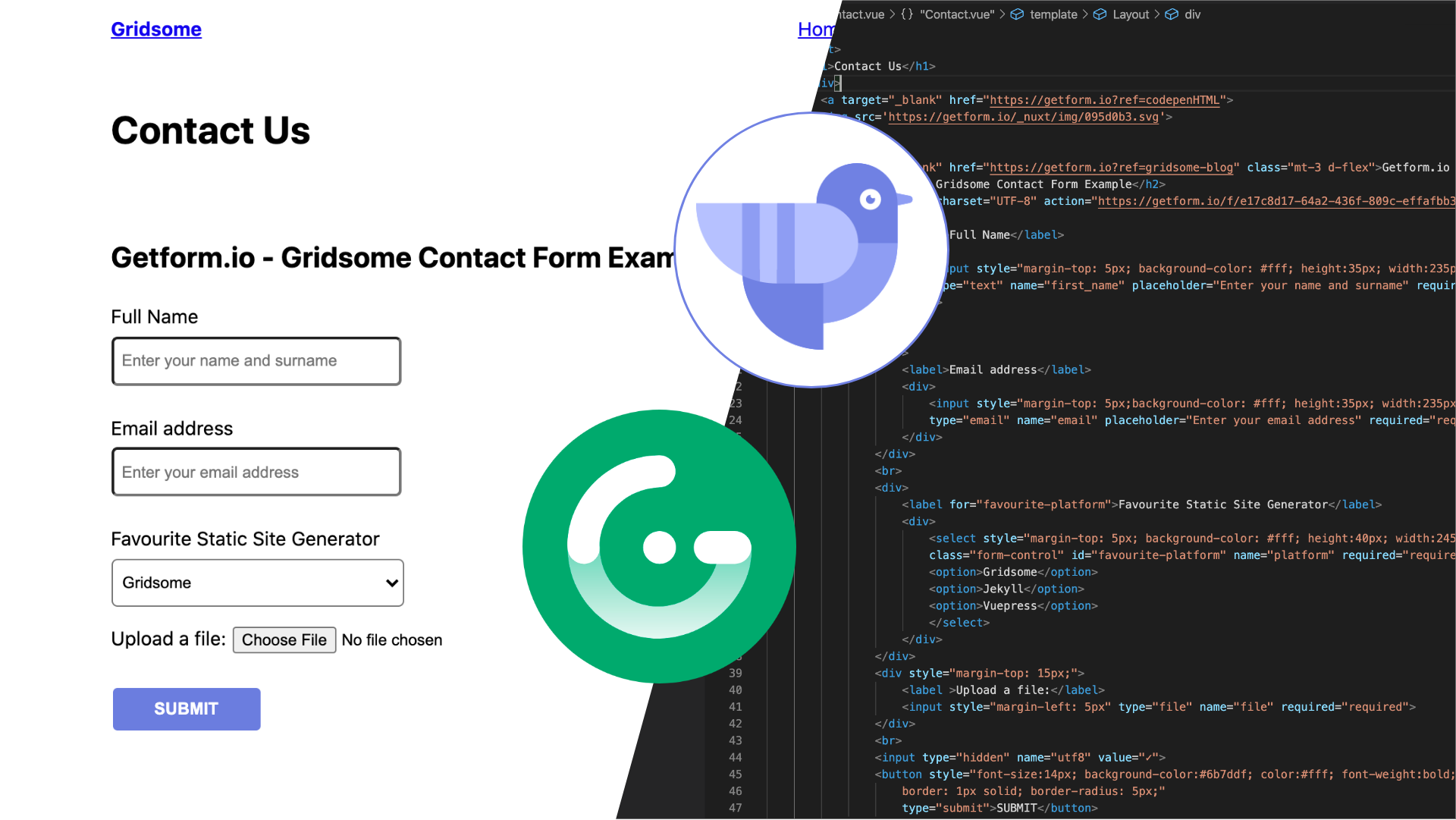Image resolution: width=1456 pixels, height=820 pixels.
Task: Click the Gridsome header text link
Action: tap(156, 28)
